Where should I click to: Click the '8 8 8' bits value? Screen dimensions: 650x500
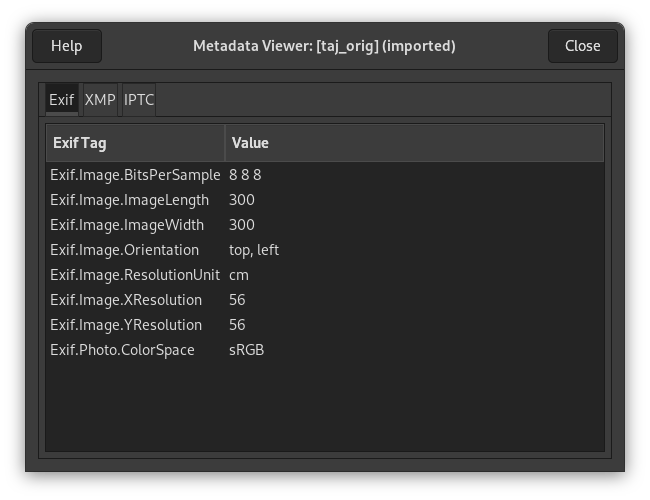pos(245,175)
